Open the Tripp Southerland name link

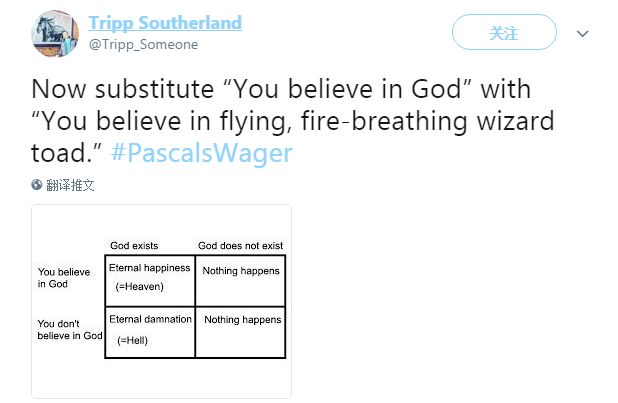coord(165,22)
